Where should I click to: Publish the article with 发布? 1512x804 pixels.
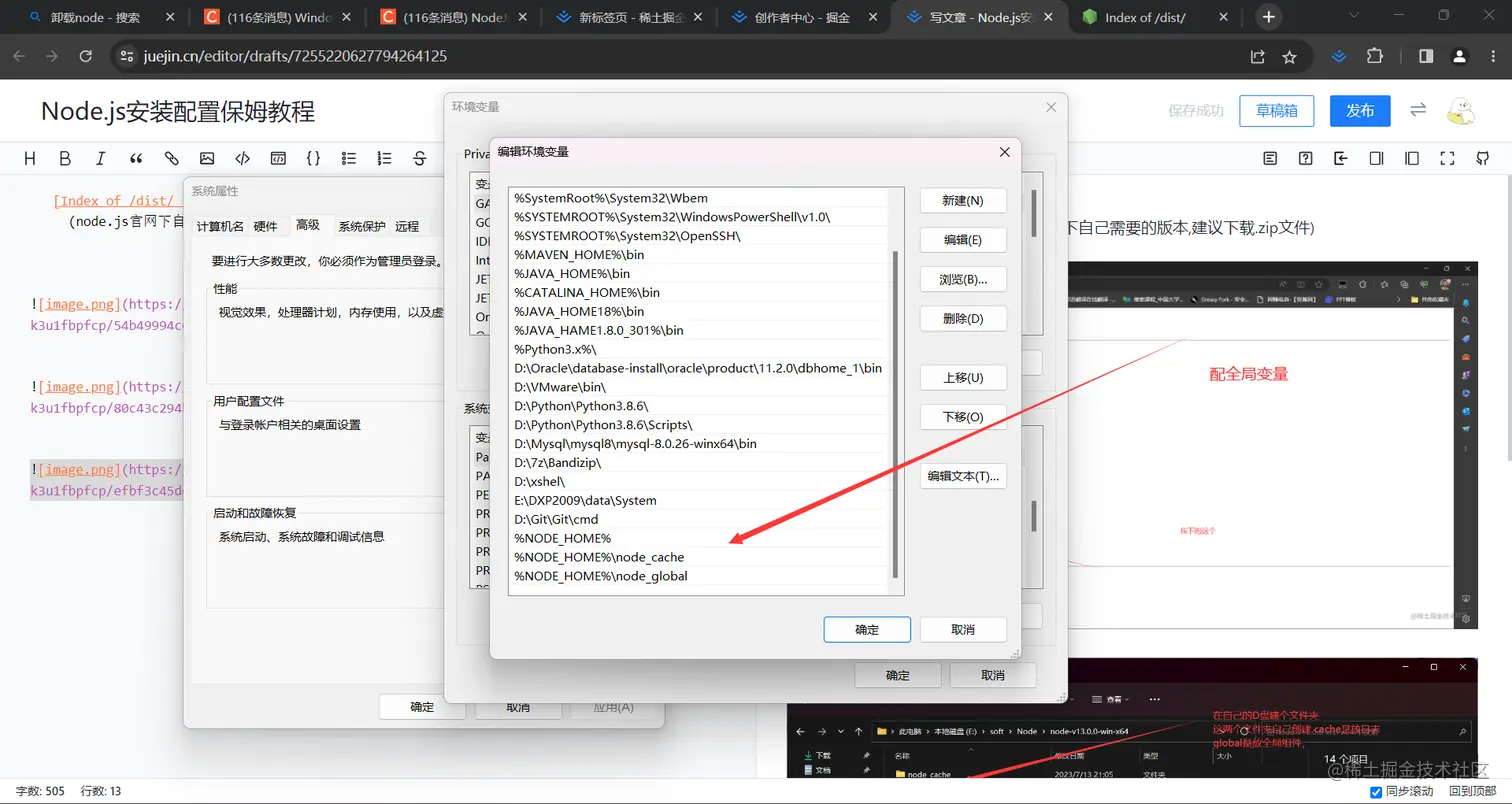[x=1360, y=110]
